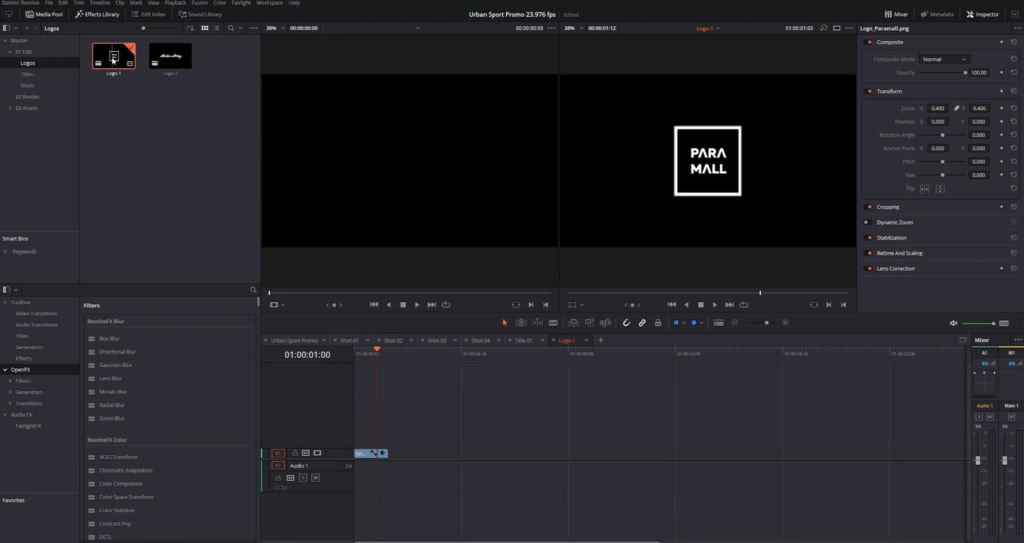Click the Opacity slider in Inspector

pyautogui.click(x=942, y=73)
